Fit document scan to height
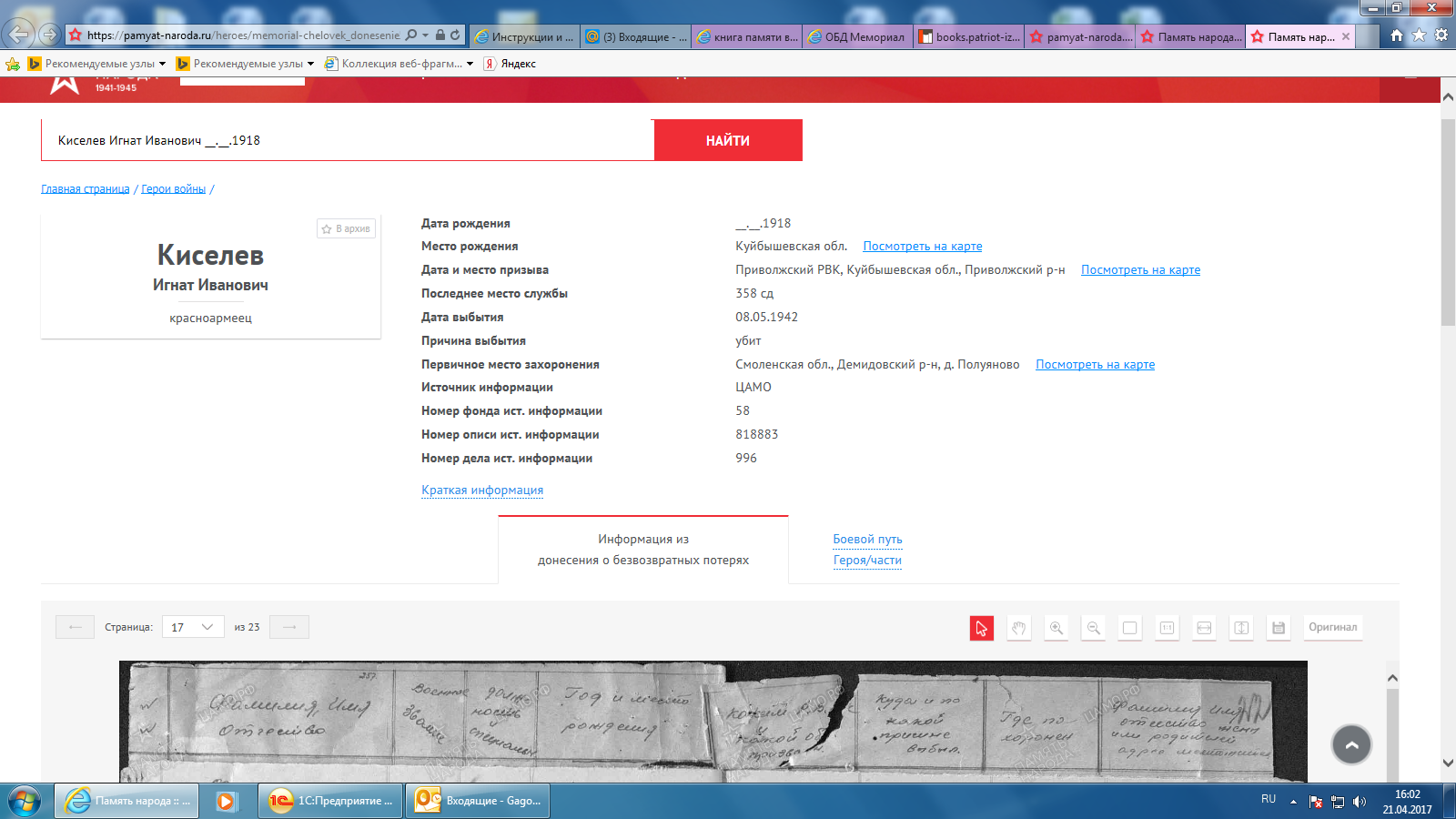 point(1241,628)
